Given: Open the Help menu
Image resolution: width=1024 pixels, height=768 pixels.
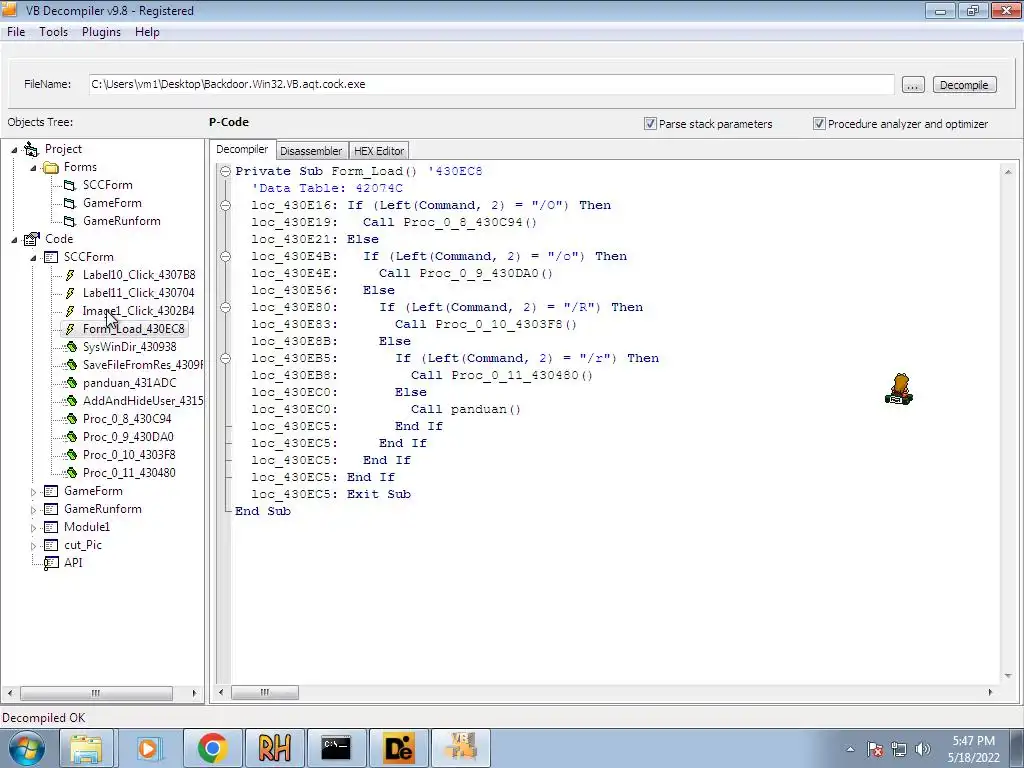Looking at the screenshot, I should pyautogui.click(x=147, y=32).
